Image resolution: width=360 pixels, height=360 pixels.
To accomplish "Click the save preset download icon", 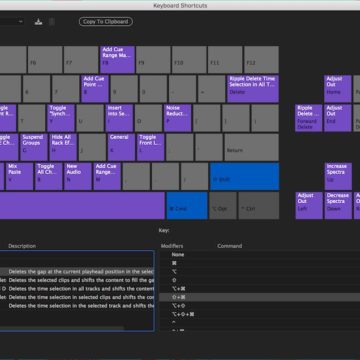I will click(x=39, y=22).
